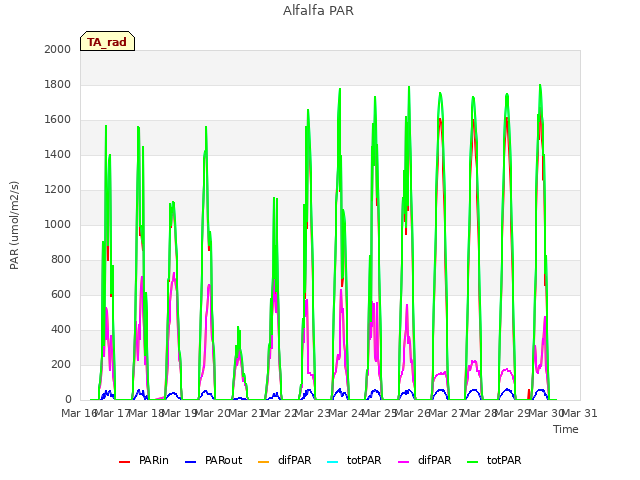Click the low totPAR peak on Mar 20

click(238, 327)
